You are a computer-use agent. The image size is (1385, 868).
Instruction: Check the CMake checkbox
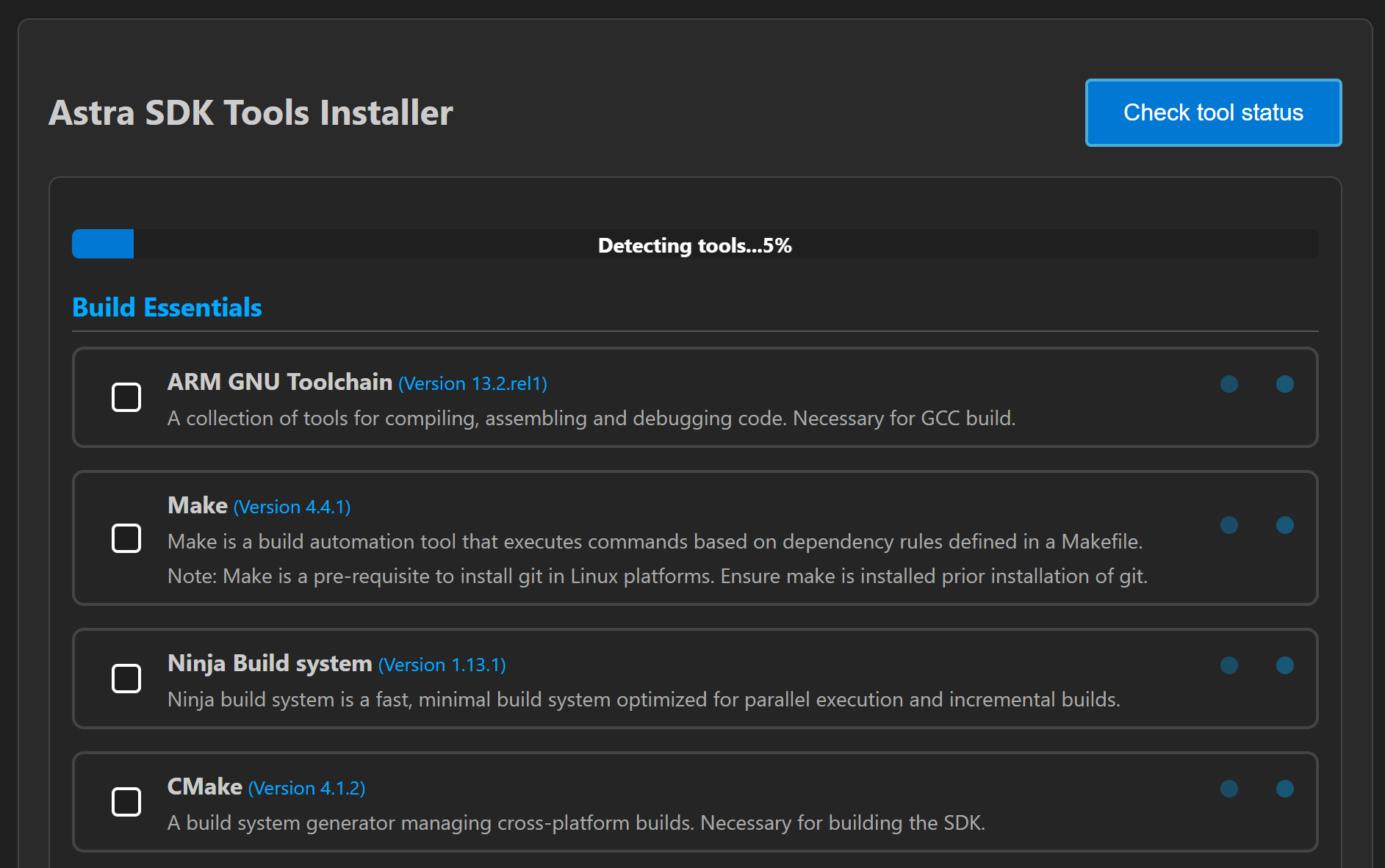[126, 802]
